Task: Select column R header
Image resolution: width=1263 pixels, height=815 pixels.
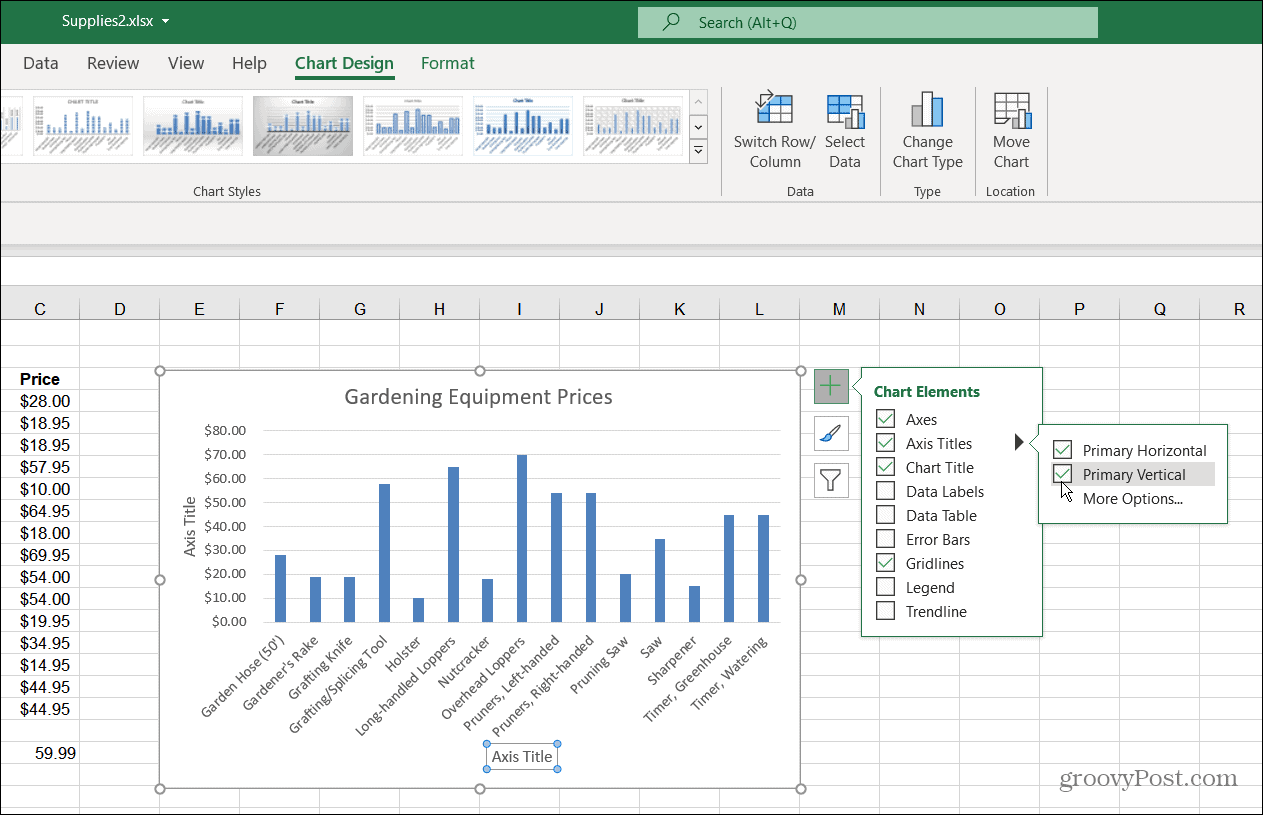Action: tap(1239, 309)
